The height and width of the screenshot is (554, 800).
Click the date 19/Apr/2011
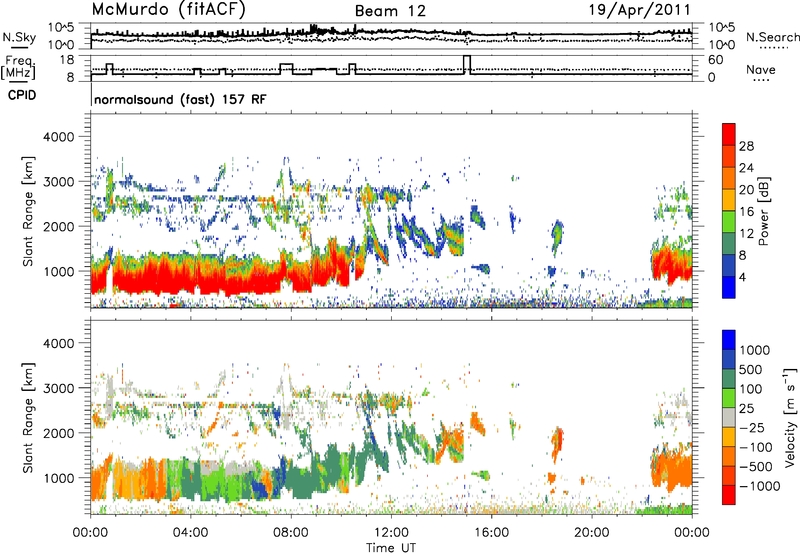click(x=639, y=10)
